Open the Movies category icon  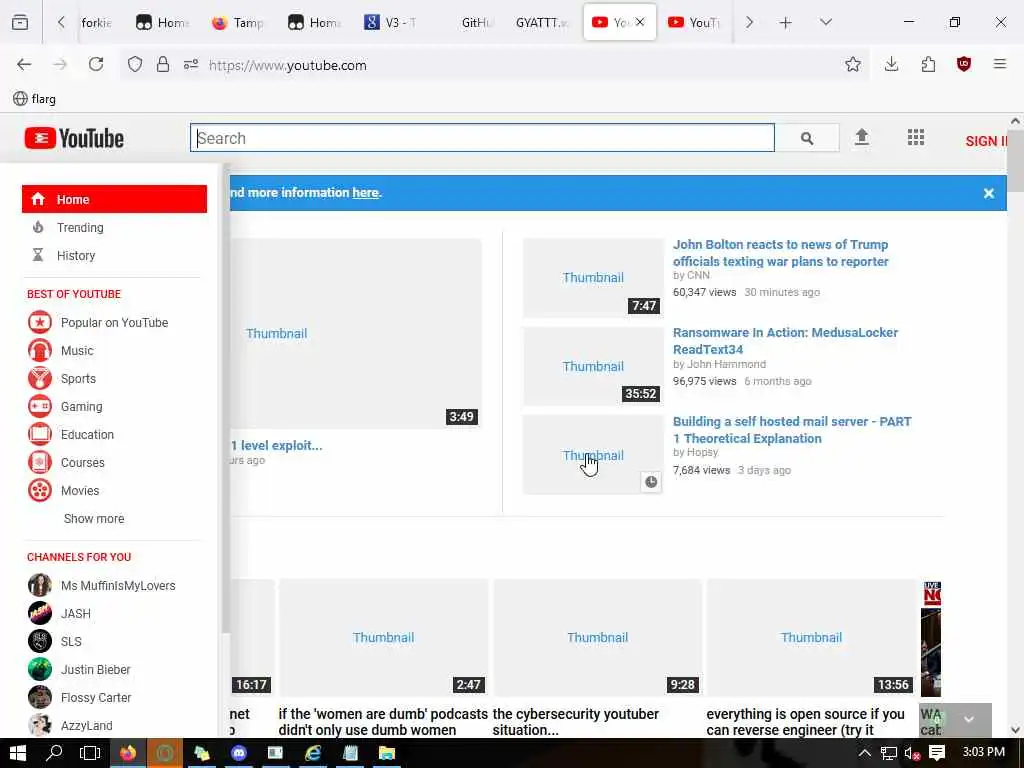coord(40,490)
